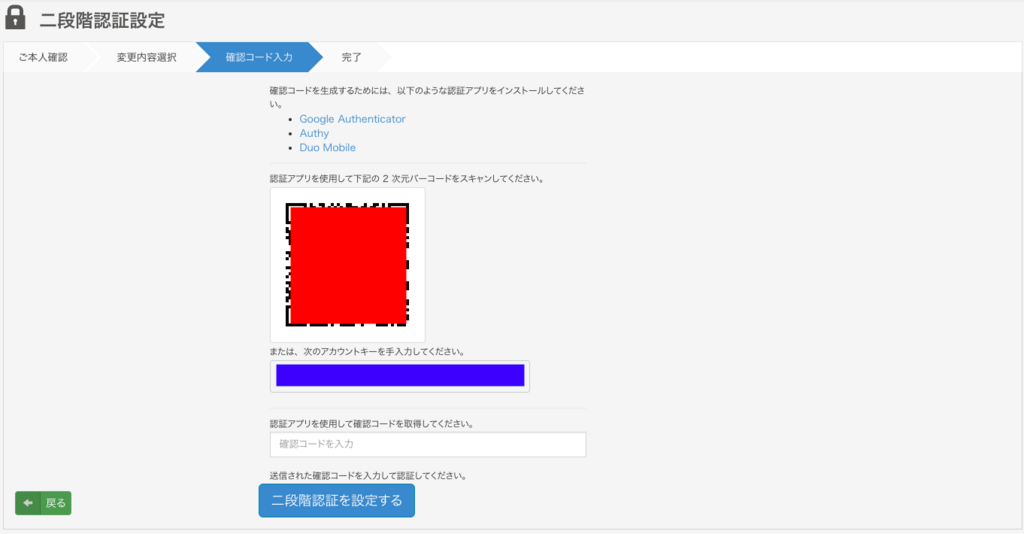1024x534 pixels.
Task: Click the account key field
Action: point(400,376)
